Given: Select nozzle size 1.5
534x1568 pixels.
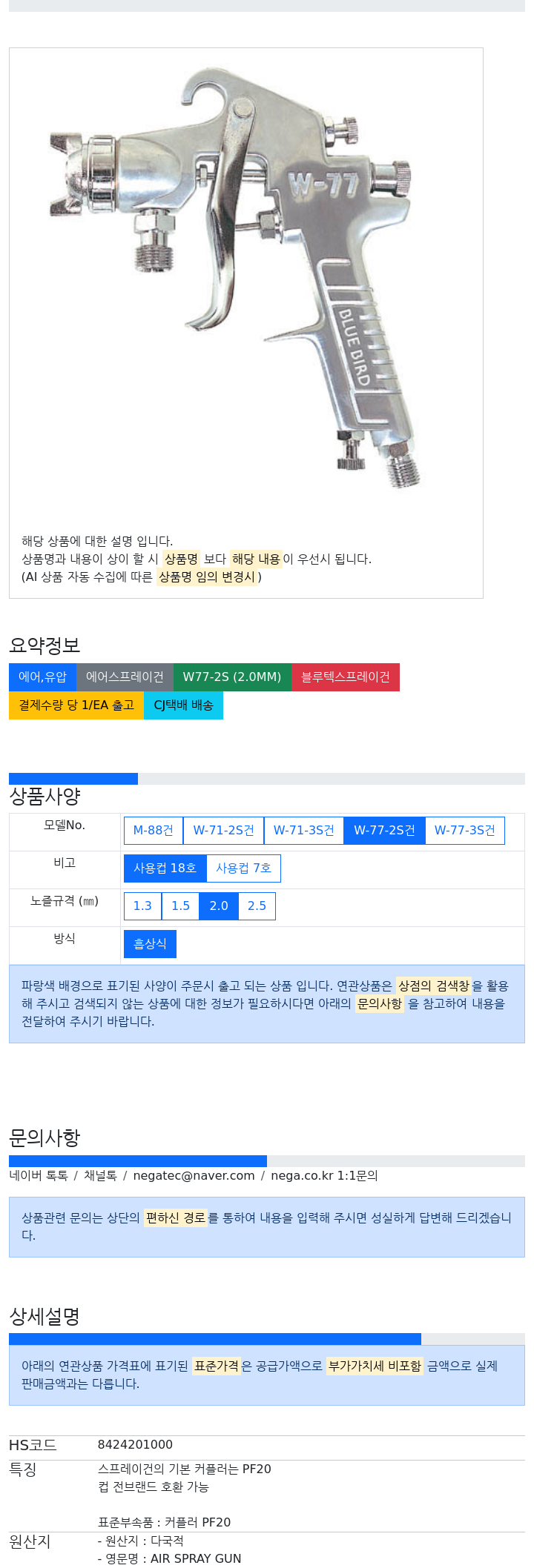Looking at the screenshot, I should coord(180,906).
